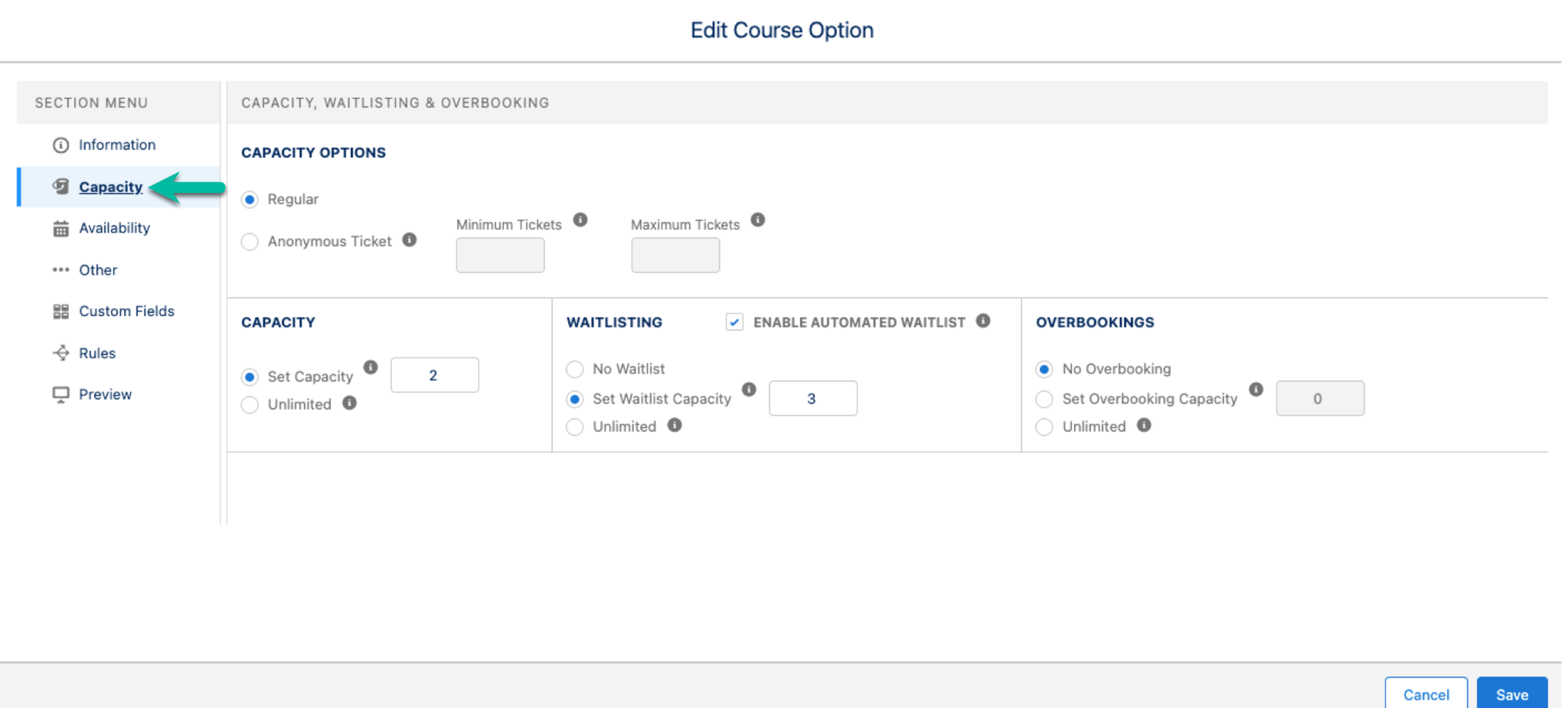The height and width of the screenshot is (708, 1568).
Task: Switch to the Information section
Action: 116,144
